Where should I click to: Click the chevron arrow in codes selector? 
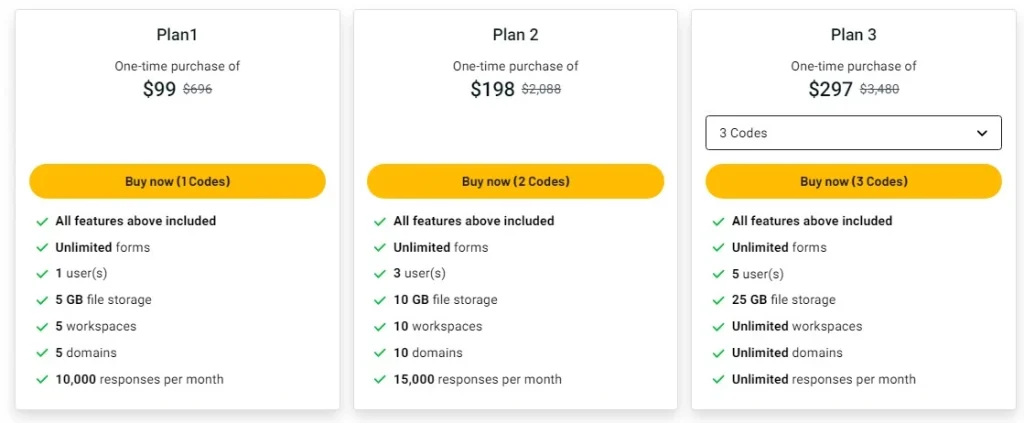pos(981,133)
